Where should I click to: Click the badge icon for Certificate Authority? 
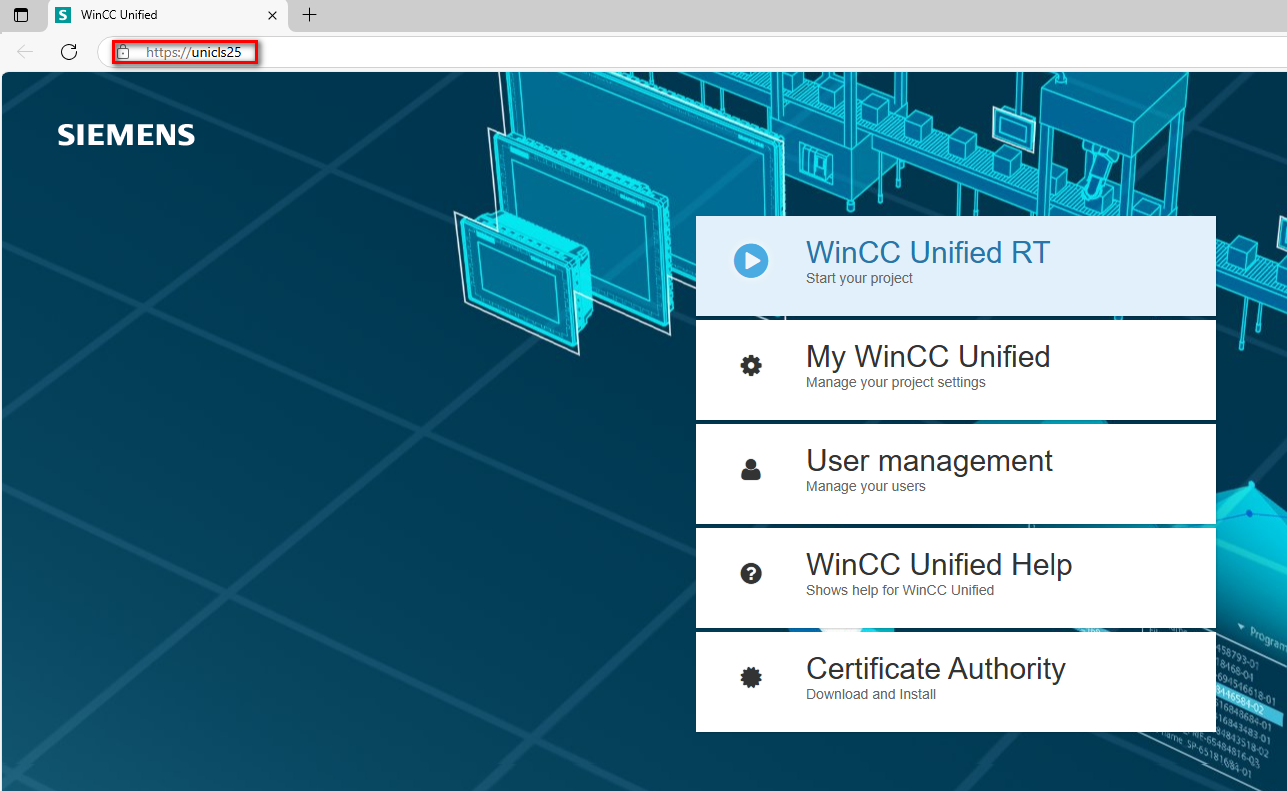751,678
